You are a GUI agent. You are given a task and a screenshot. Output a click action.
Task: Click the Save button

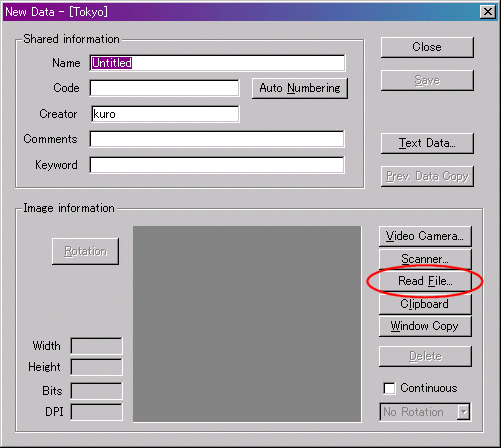click(427, 80)
